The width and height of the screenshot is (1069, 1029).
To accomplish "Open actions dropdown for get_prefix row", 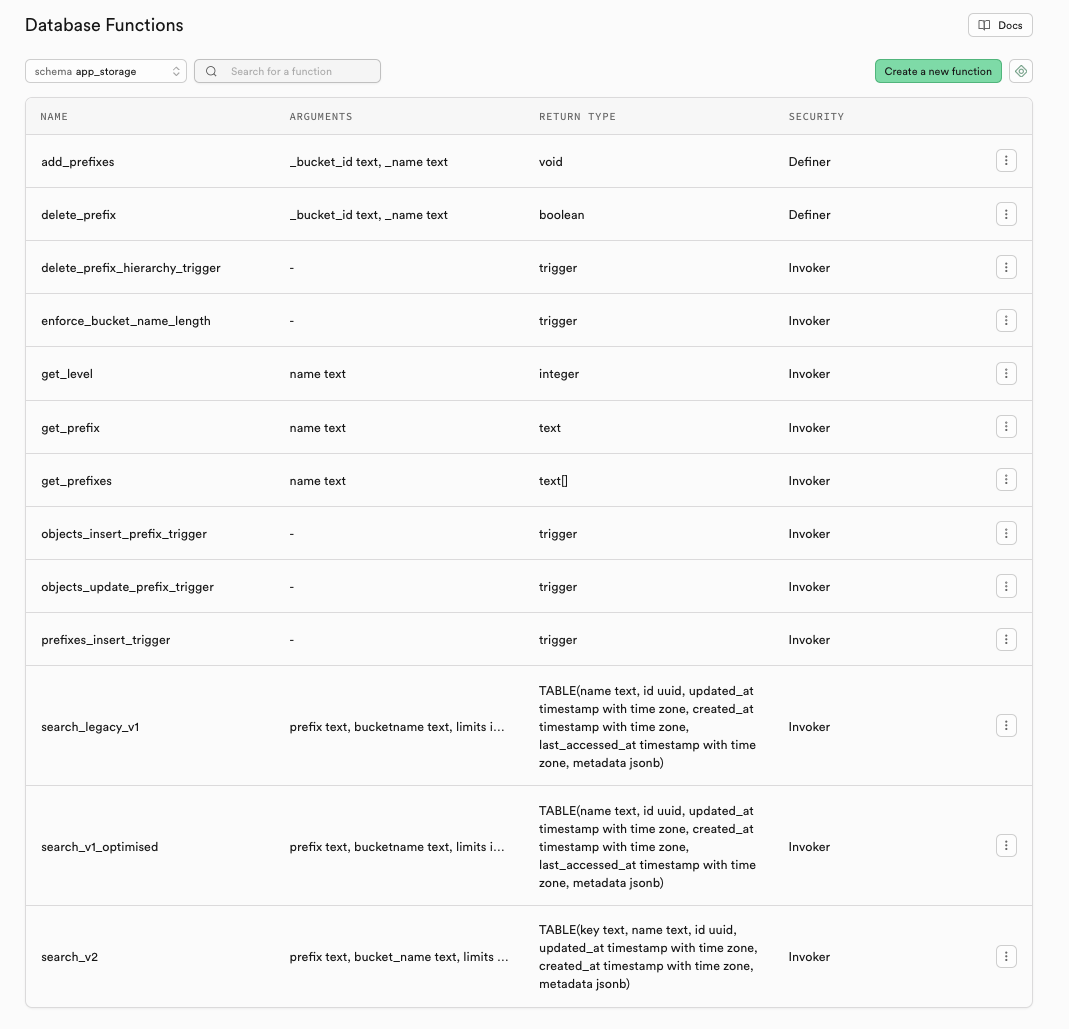I will (x=1006, y=427).
